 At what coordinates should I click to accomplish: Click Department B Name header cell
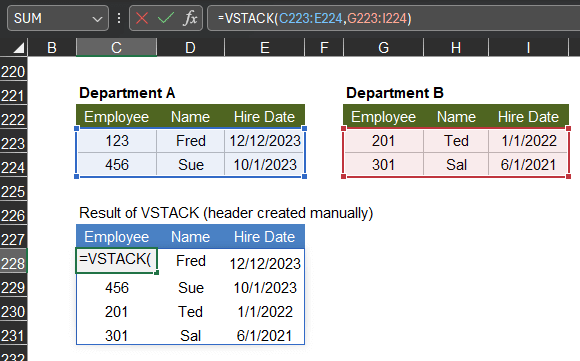pyautogui.click(x=456, y=117)
